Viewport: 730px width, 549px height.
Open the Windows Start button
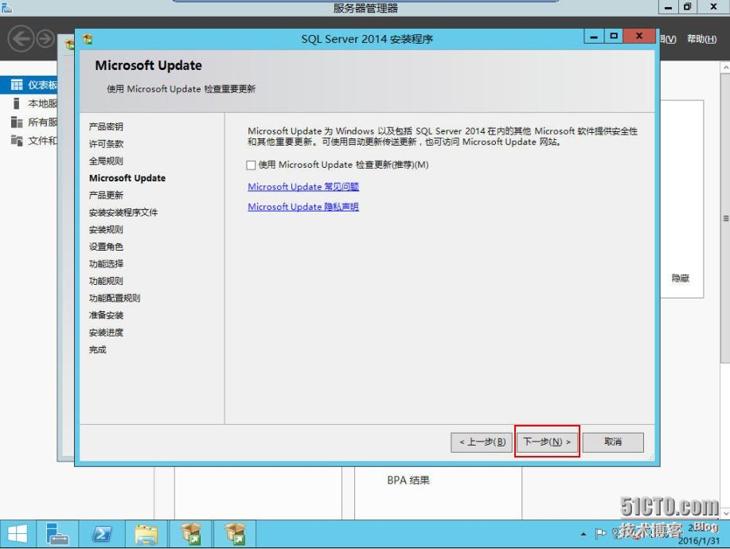(x=18, y=534)
